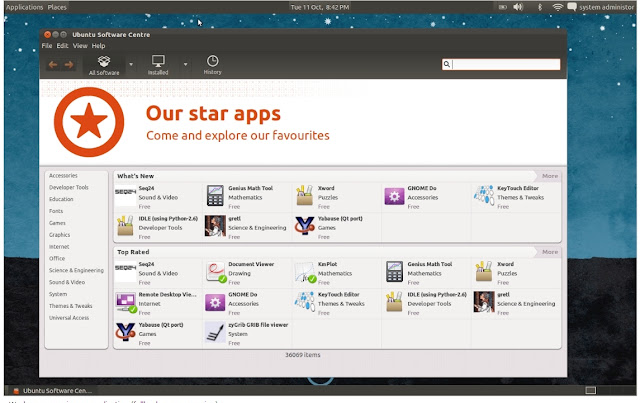This screenshot has width=640, height=403.
Task: Click the Seq24 title in Top Rated
Action: pos(146,264)
